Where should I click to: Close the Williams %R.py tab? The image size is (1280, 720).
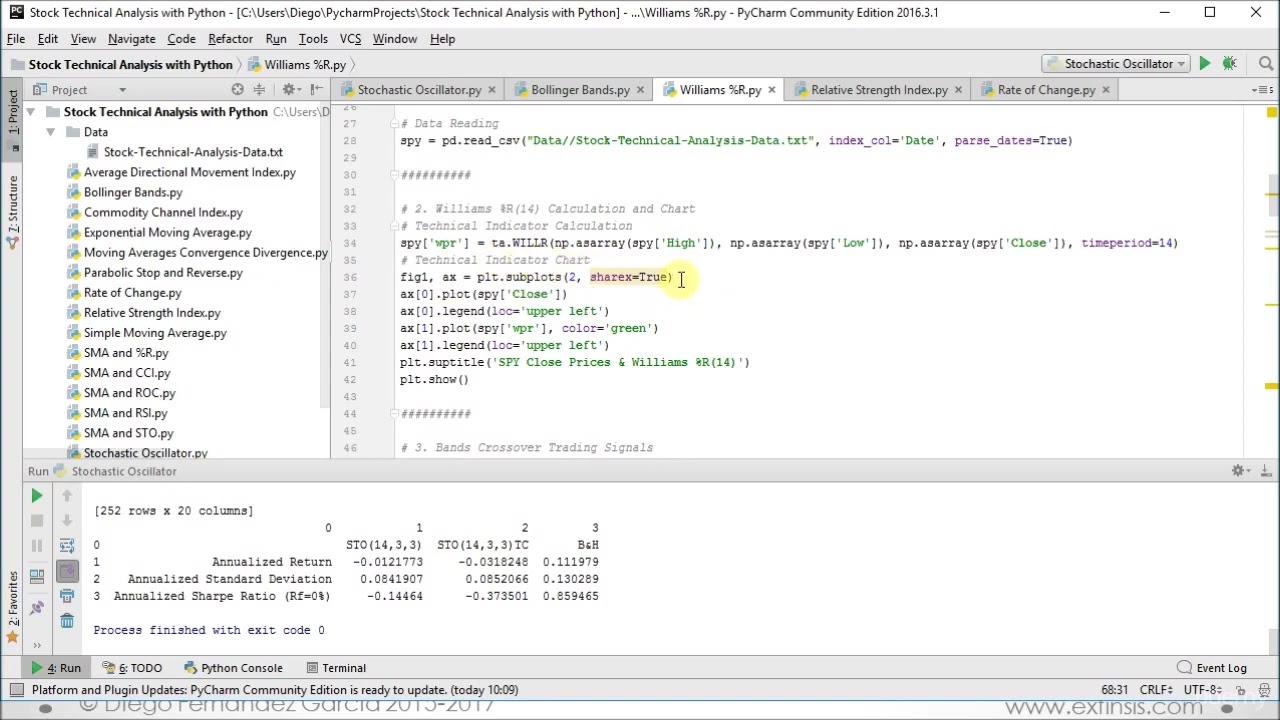pyautogui.click(x=771, y=90)
